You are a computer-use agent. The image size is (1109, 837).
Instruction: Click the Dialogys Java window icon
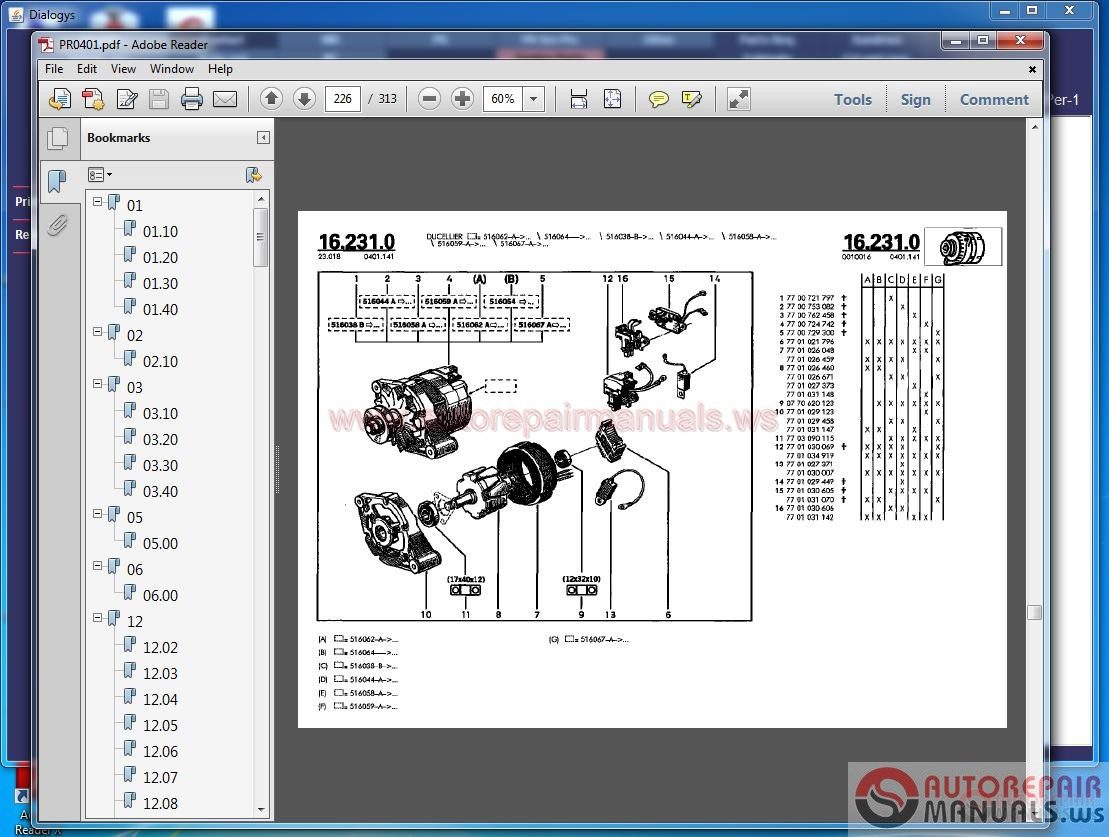(17, 14)
